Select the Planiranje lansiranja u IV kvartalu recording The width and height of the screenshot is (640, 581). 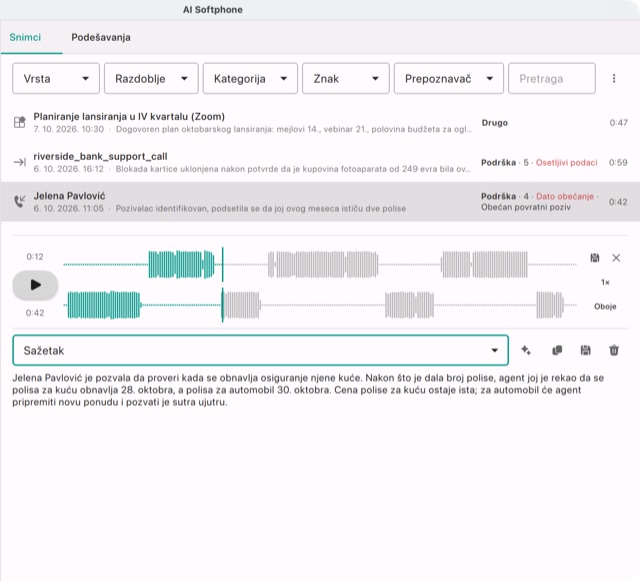tap(320, 122)
